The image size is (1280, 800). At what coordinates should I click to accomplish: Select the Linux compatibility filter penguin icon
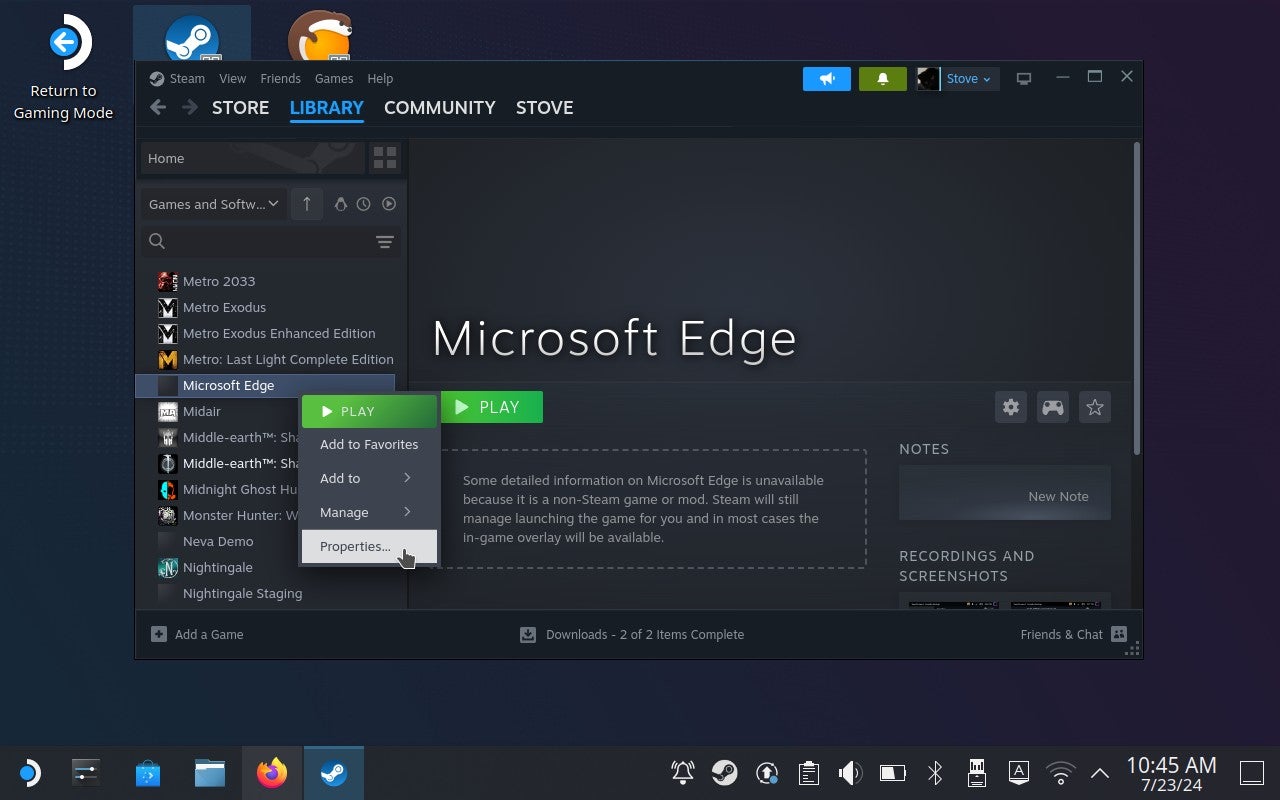coord(341,204)
